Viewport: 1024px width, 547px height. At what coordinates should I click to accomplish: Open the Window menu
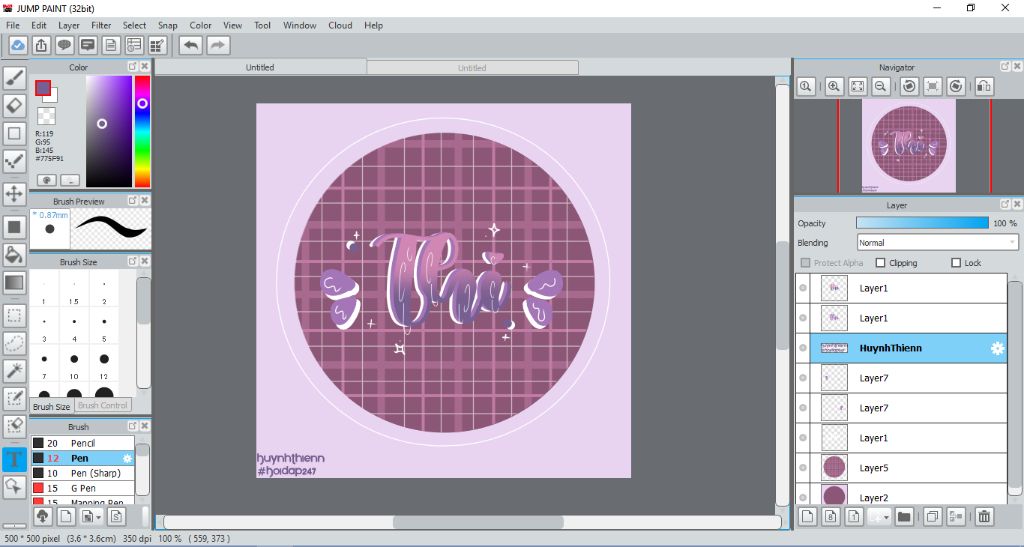pyautogui.click(x=300, y=25)
